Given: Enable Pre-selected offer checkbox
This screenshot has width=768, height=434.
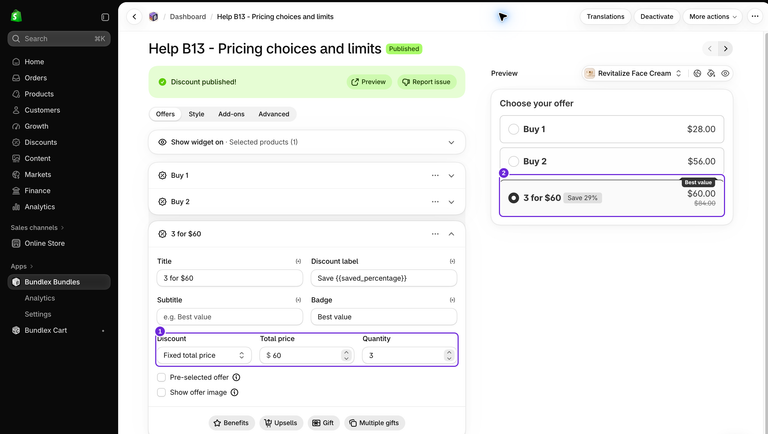Looking at the screenshot, I should click(x=161, y=377).
